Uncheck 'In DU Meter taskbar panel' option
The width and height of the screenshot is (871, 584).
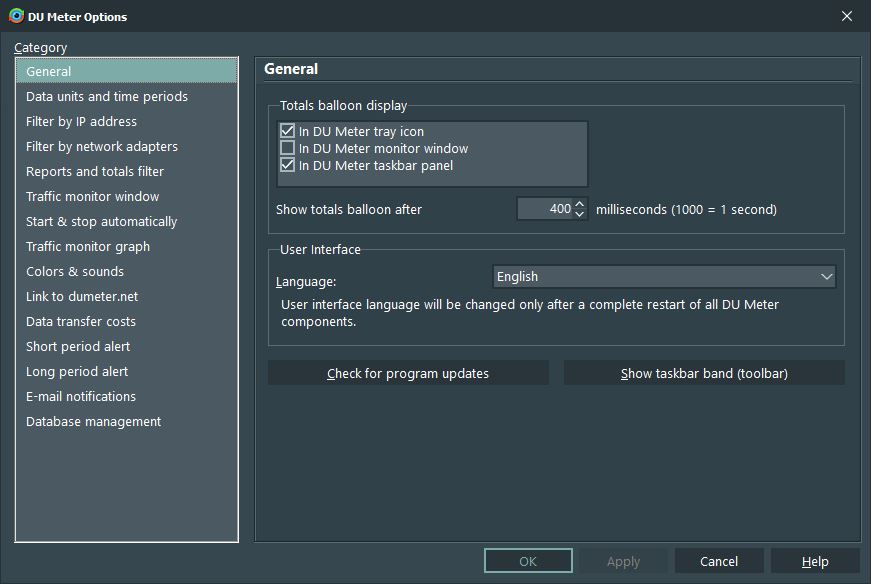click(287, 165)
